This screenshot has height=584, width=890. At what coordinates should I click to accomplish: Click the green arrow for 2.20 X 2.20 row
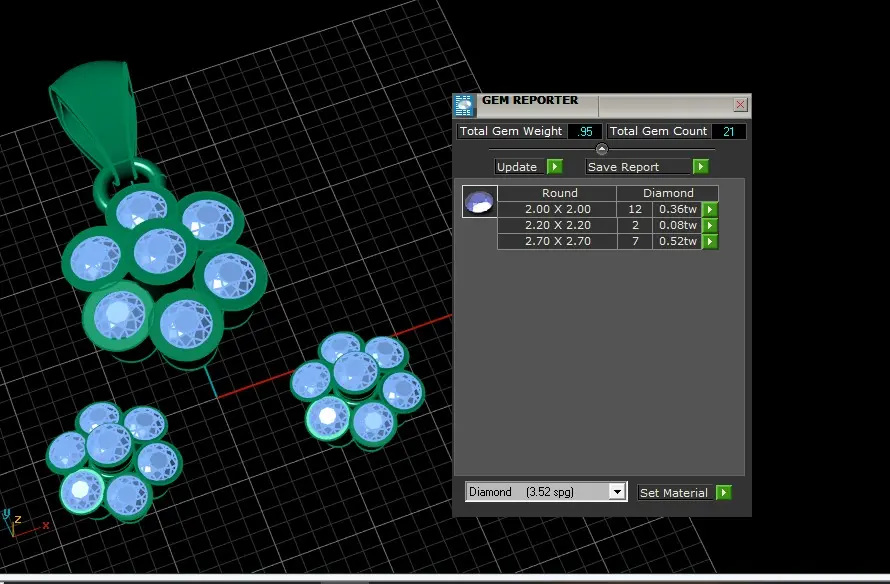click(x=710, y=225)
